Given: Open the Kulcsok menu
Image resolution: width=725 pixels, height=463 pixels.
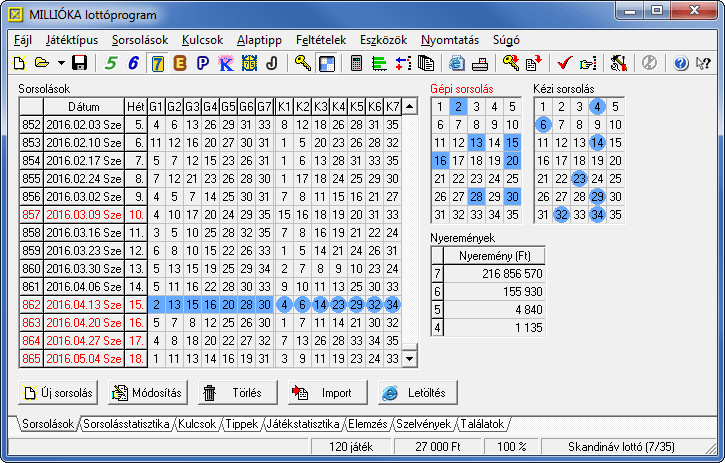Looking at the screenshot, I should point(203,40).
